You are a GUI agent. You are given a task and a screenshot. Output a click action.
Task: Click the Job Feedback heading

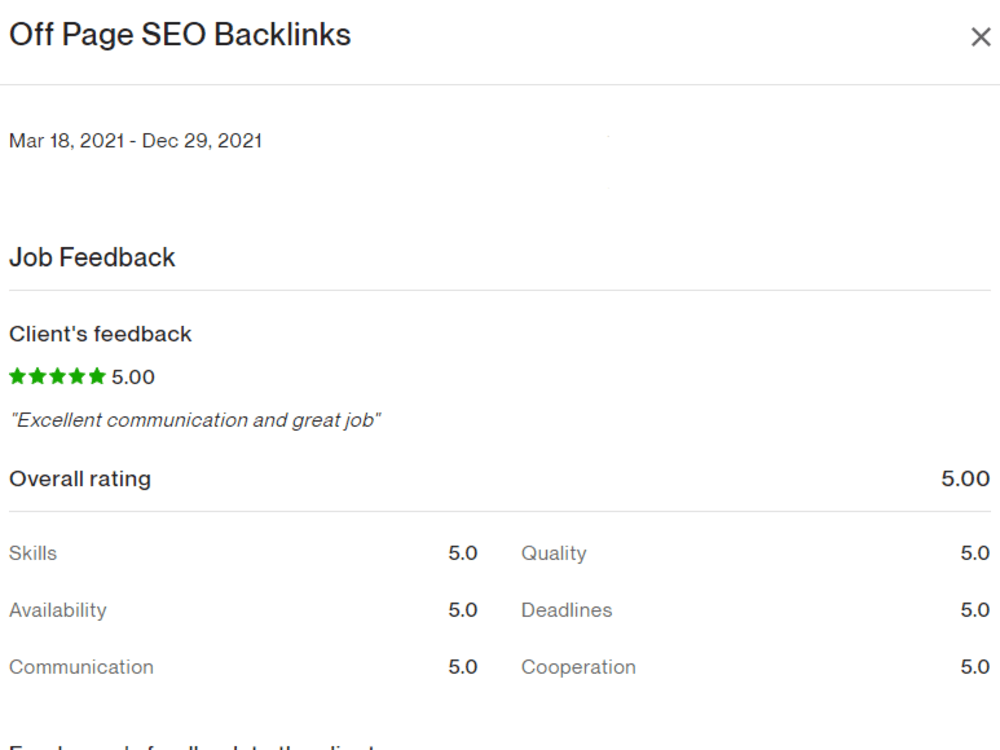point(92,258)
